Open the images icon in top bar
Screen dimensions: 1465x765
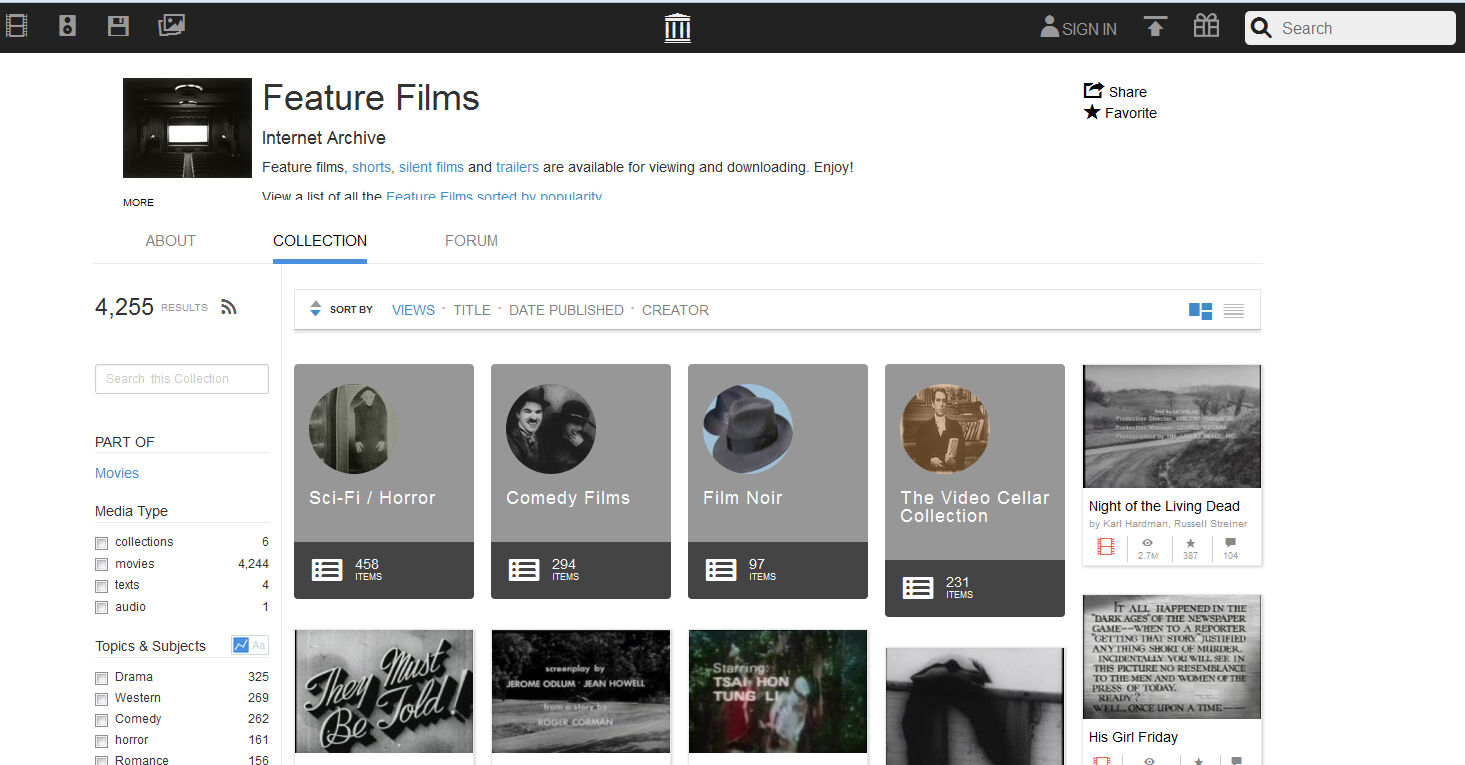(171, 26)
